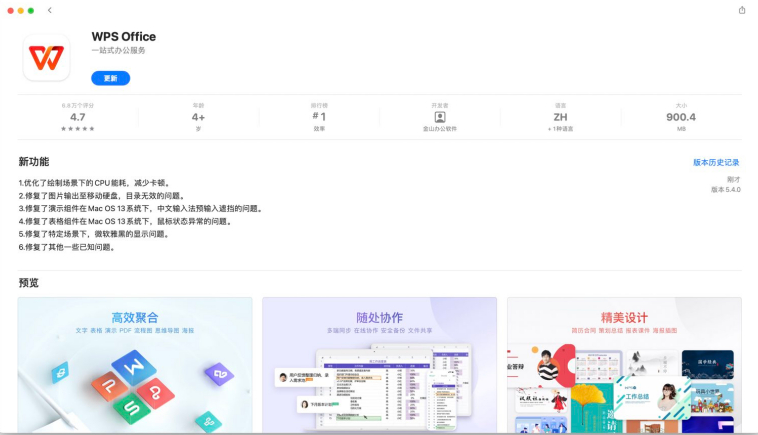Open the 高效聚合 preview screenshot
This screenshot has width=758, height=435.
click(x=135, y=365)
